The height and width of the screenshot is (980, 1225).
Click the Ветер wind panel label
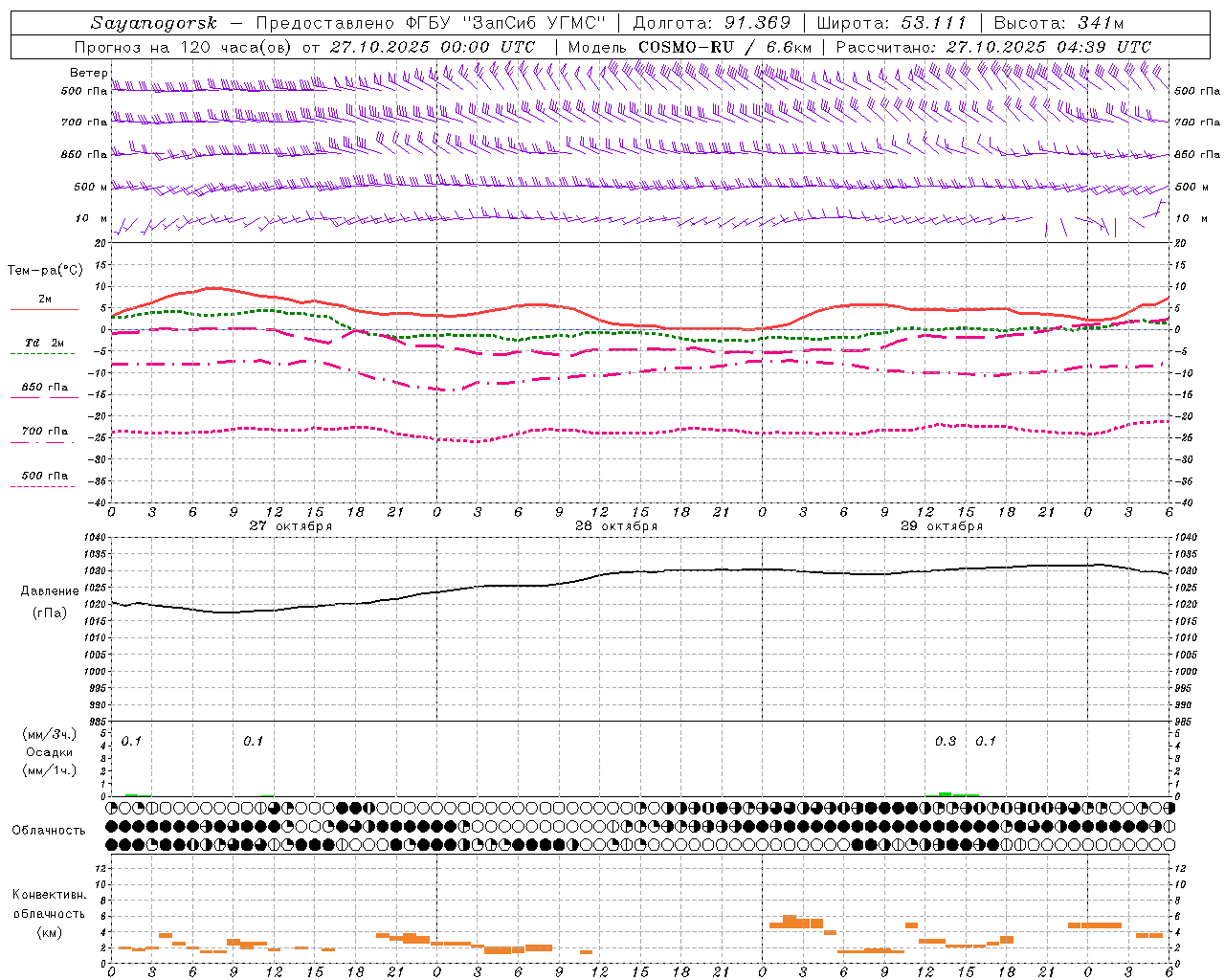(88, 73)
